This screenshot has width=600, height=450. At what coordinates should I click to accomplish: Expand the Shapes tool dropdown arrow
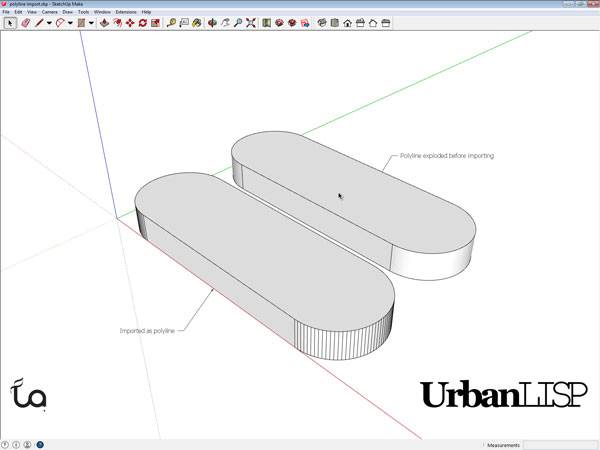(x=91, y=22)
